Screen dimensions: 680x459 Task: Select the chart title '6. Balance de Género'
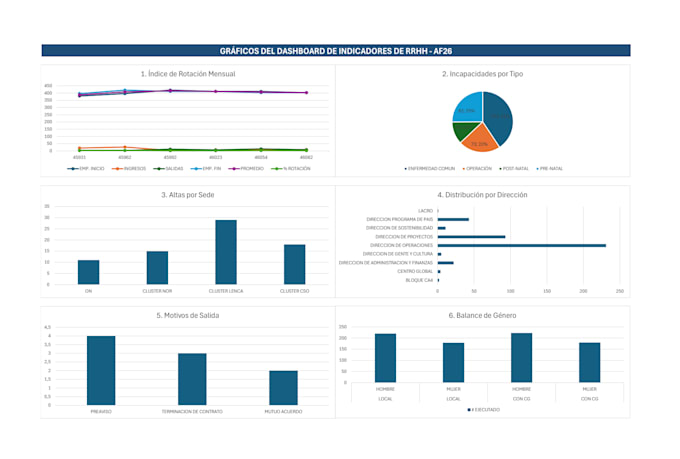click(482, 315)
